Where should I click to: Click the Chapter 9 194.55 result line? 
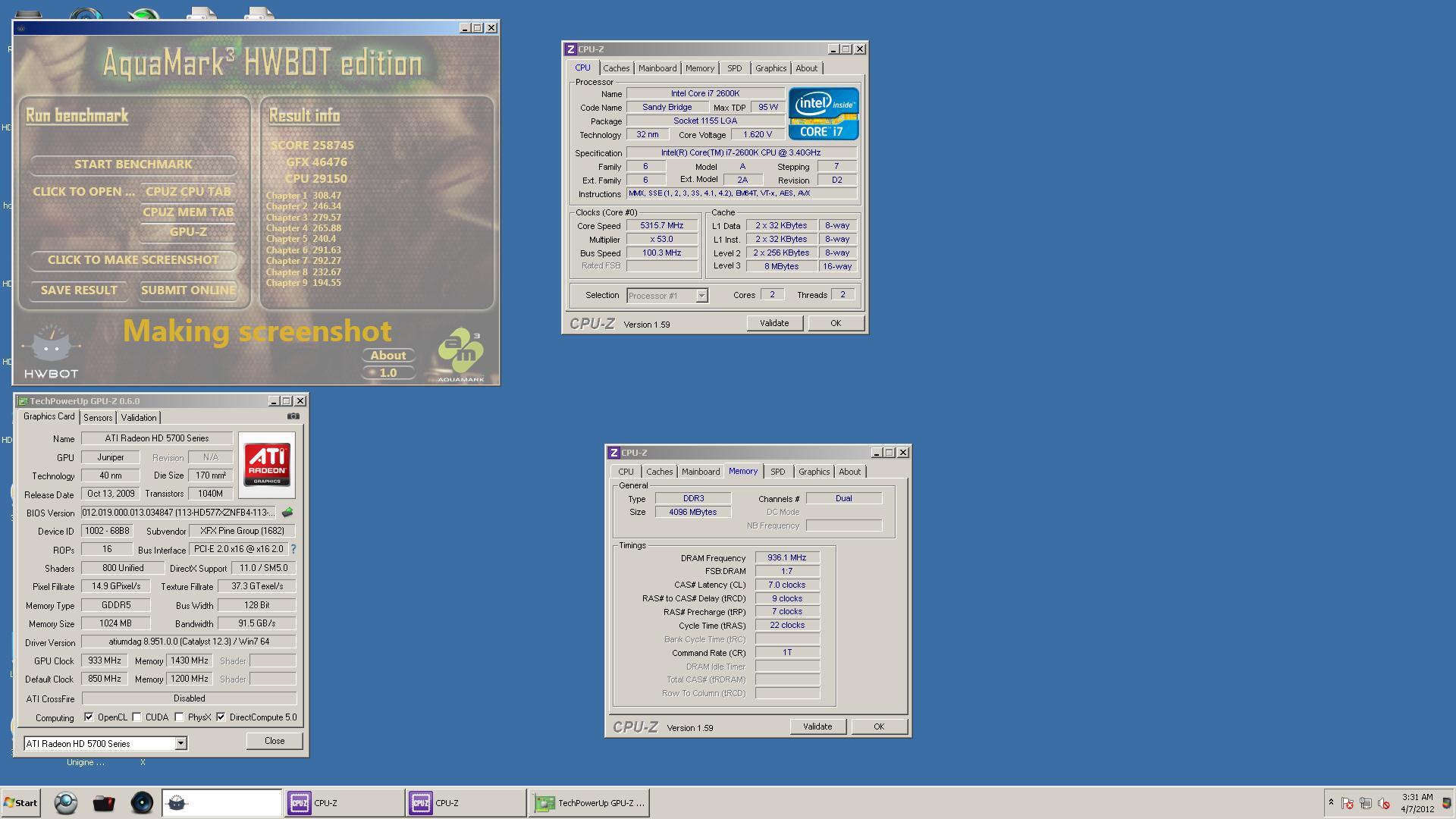(303, 283)
